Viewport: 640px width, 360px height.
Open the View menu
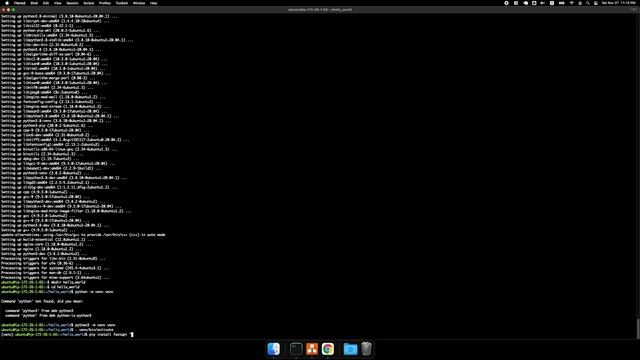click(58, 3)
